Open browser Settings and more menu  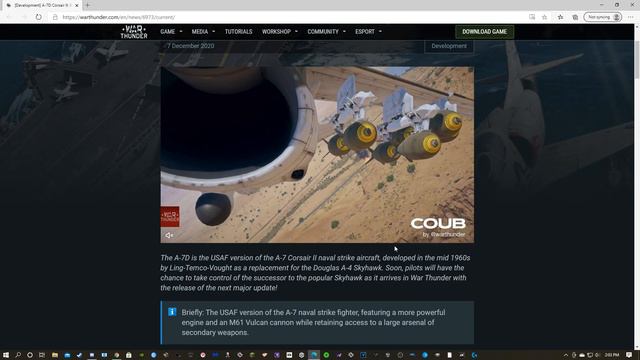coord(631,17)
